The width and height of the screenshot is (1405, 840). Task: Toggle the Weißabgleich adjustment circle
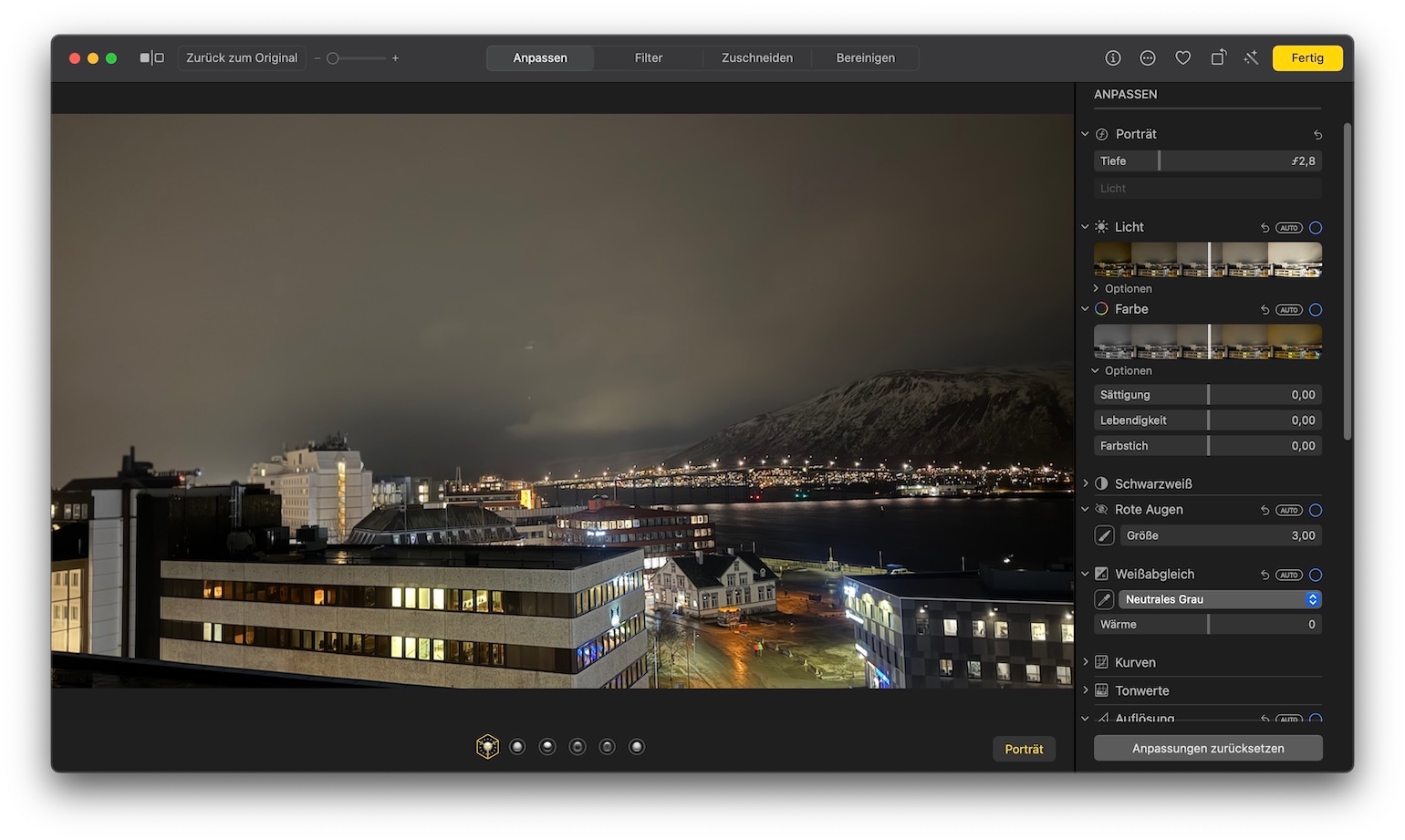[x=1316, y=576]
